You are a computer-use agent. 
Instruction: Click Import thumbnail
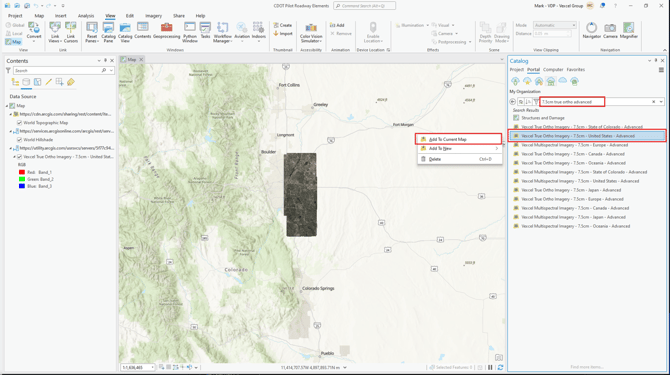coord(283,33)
